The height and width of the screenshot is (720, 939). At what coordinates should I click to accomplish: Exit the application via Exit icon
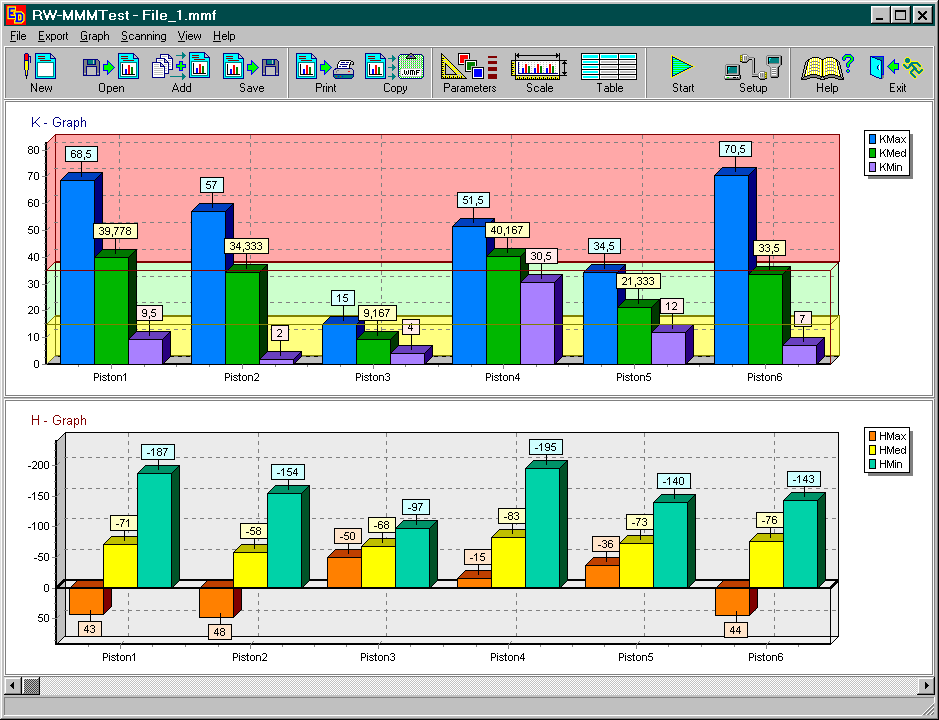[897, 68]
